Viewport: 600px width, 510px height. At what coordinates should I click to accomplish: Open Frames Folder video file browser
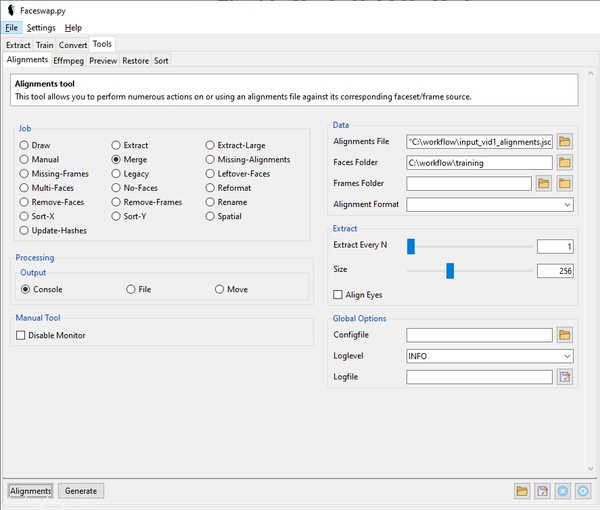click(x=544, y=184)
